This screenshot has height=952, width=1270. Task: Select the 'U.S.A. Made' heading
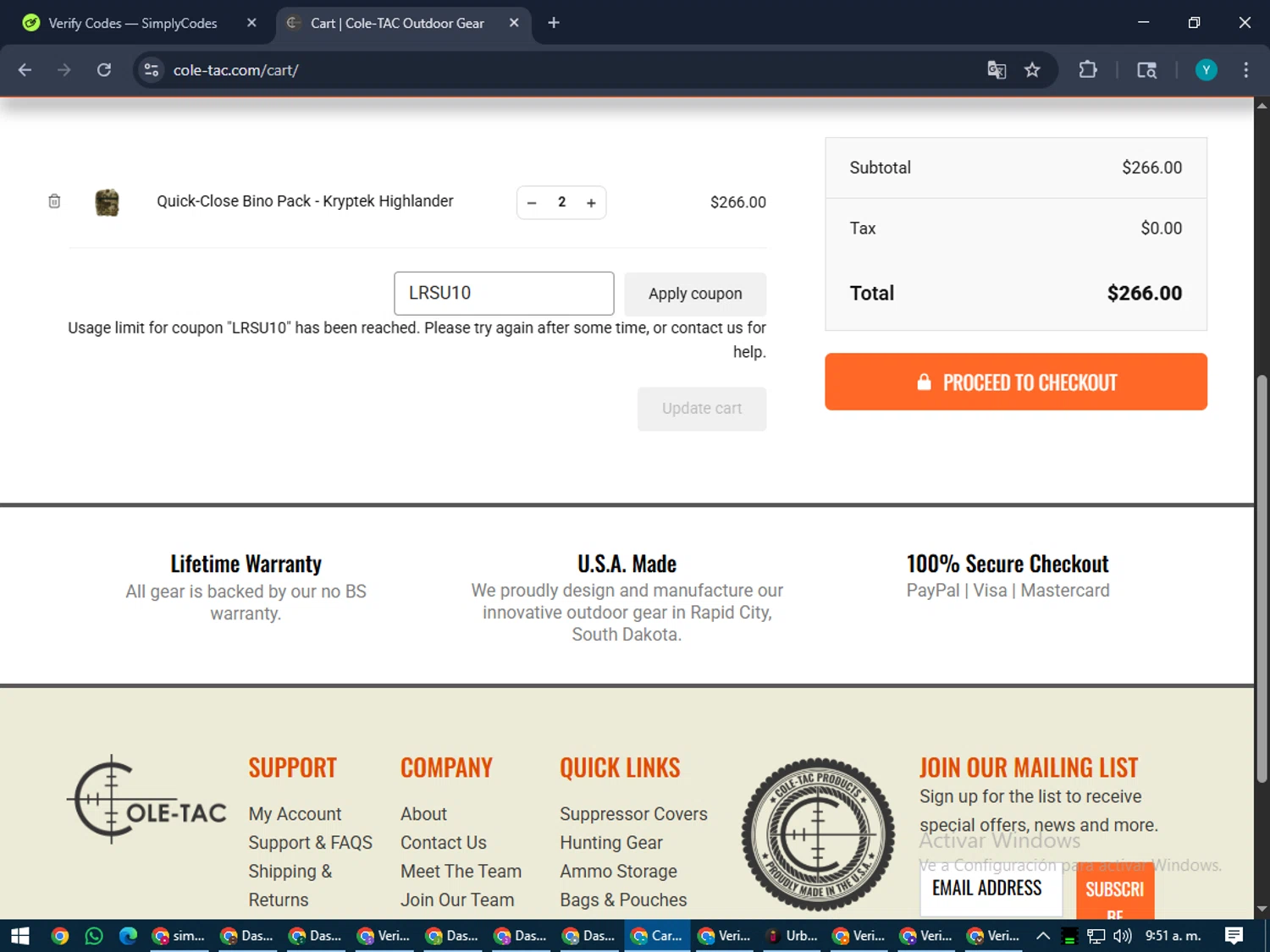(627, 564)
